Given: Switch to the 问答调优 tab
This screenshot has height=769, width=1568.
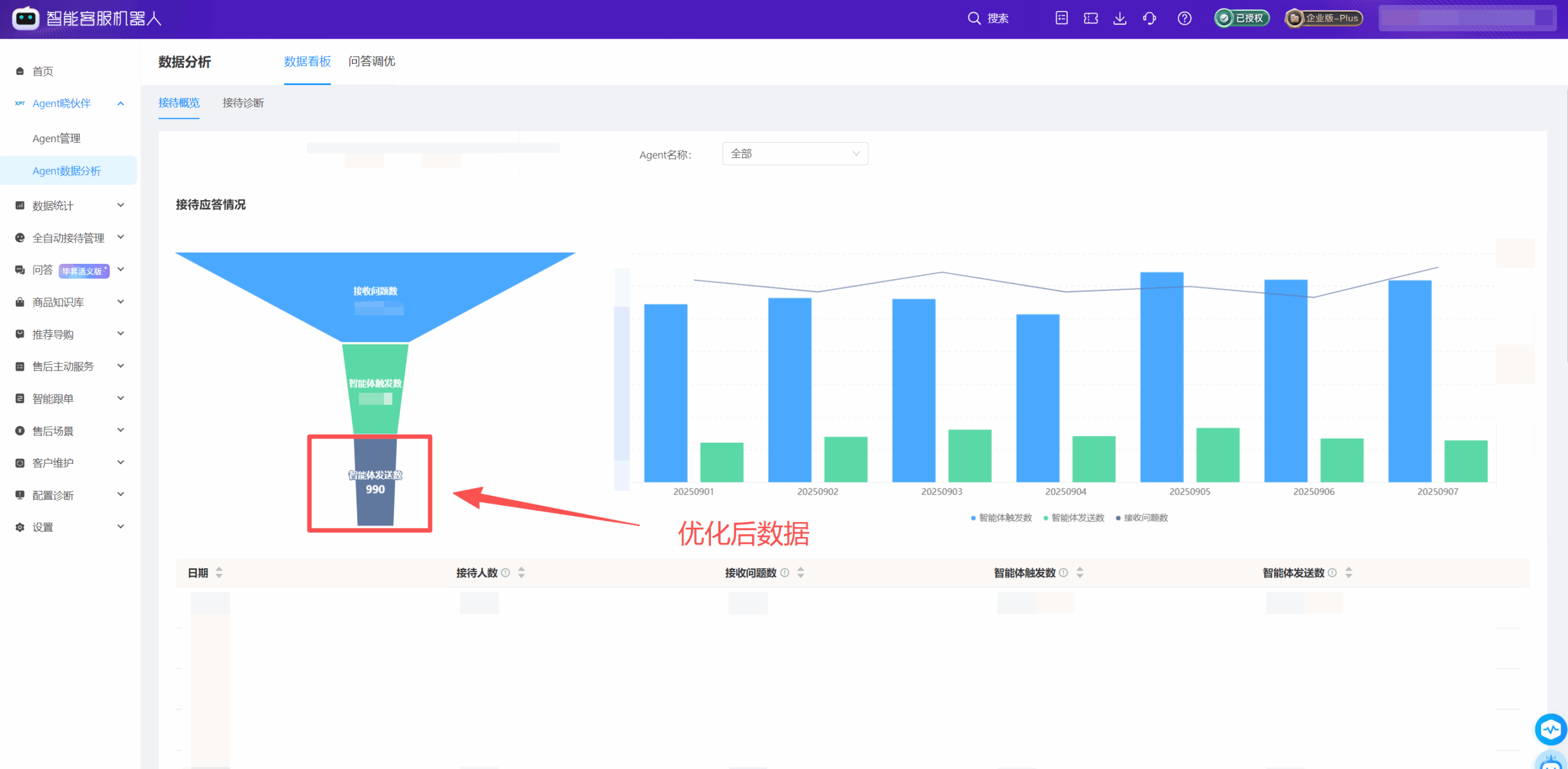Looking at the screenshot, I should (372, 61).
